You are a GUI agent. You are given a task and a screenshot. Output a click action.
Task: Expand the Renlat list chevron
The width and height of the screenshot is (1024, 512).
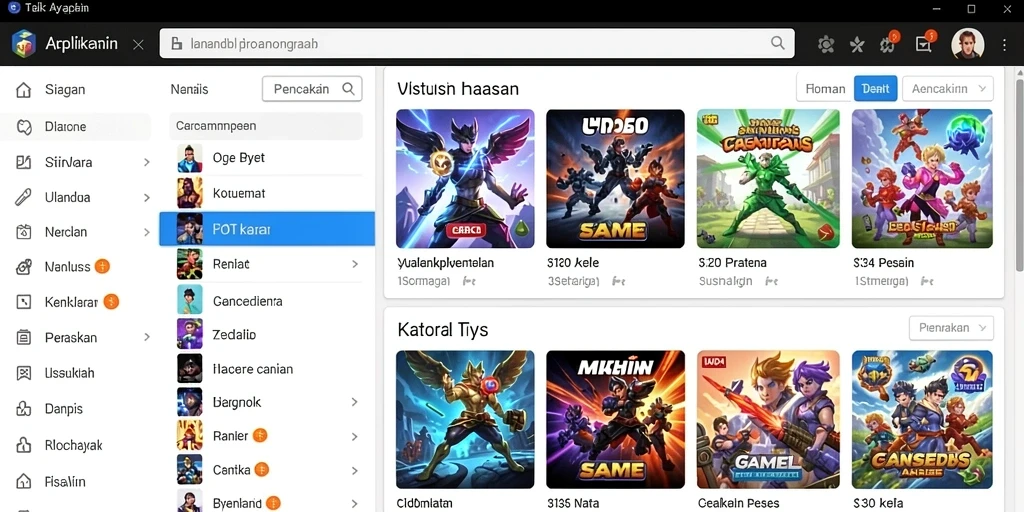point(355,264)
